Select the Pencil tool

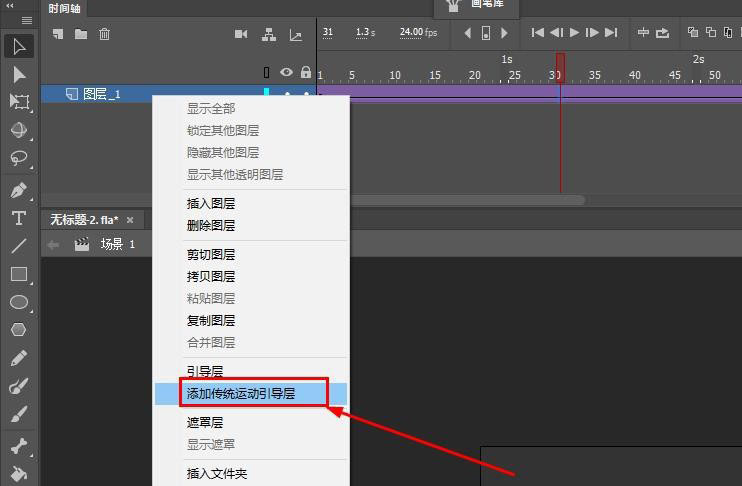(19, 358)
